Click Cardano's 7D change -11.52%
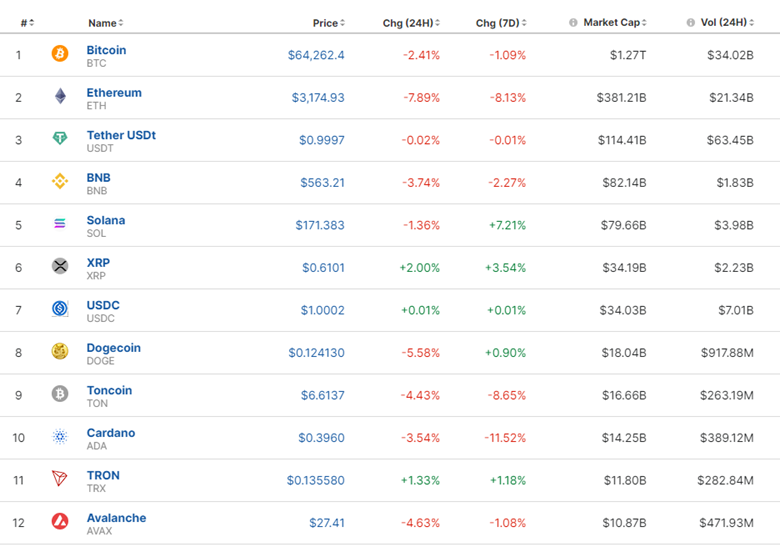This screenshot has width=780, height=547. coord(505,438)
